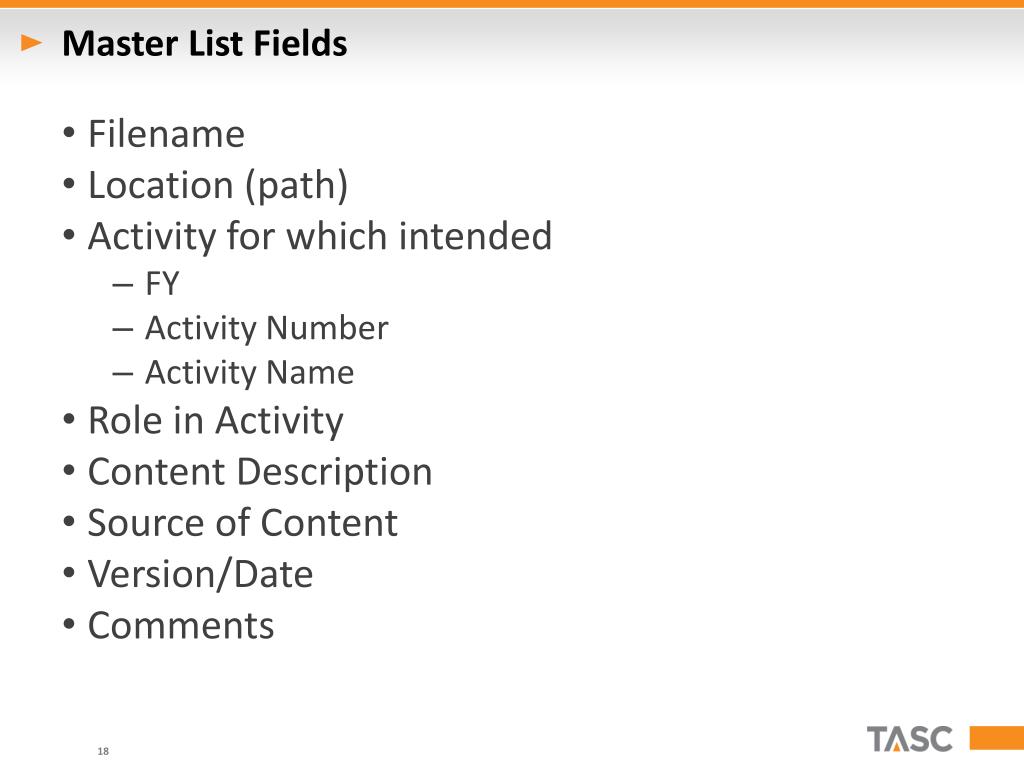Select the FY sub-item
1024x768 pixels.
162,283
